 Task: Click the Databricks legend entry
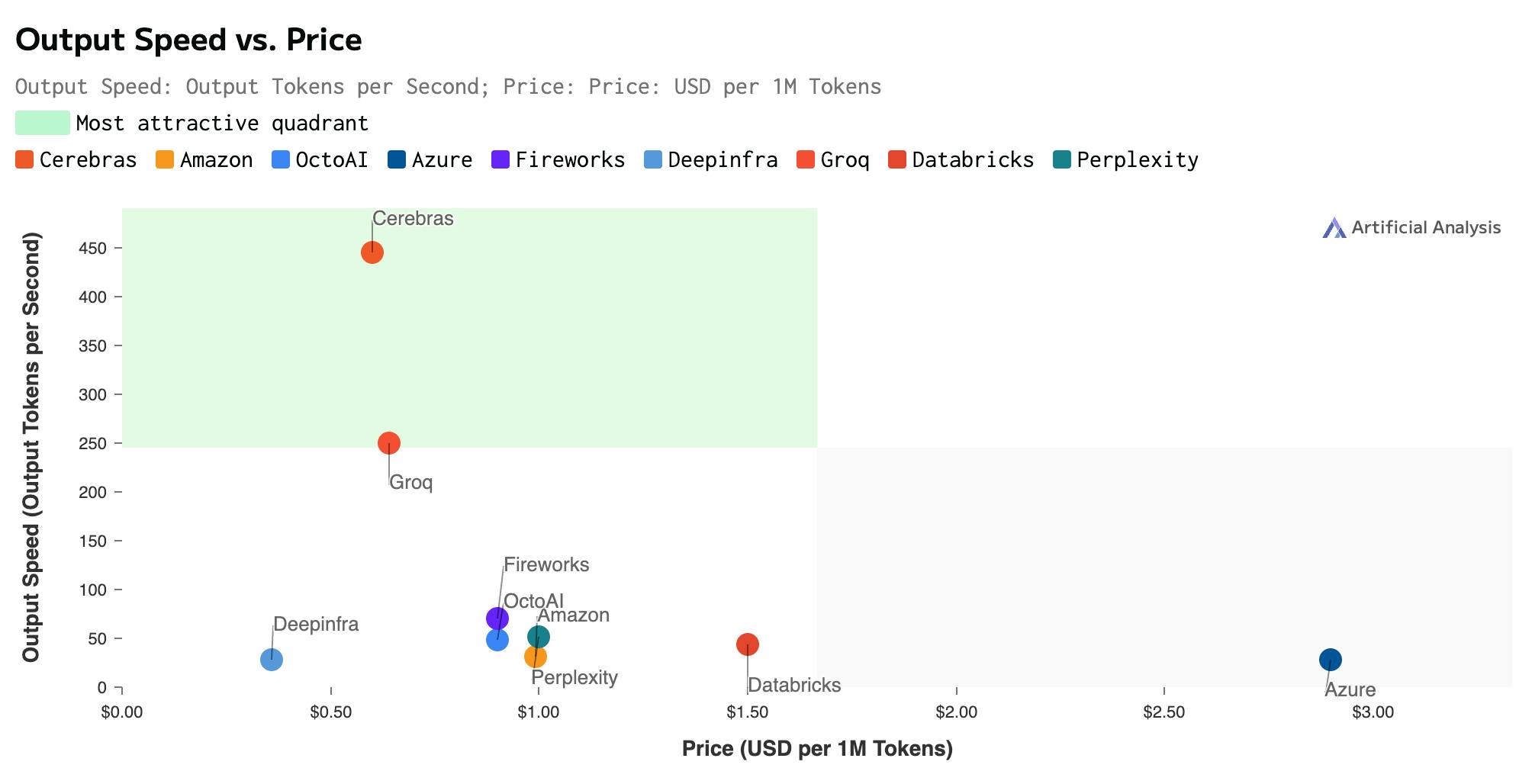961,160
